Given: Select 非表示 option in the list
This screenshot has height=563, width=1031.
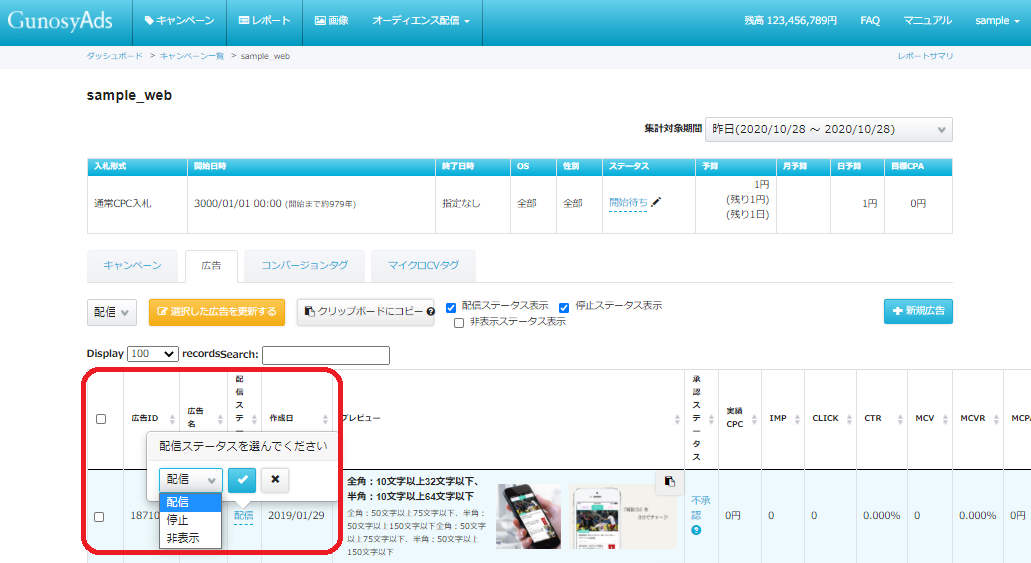Looking at the screenshot, I should [190, 539].
